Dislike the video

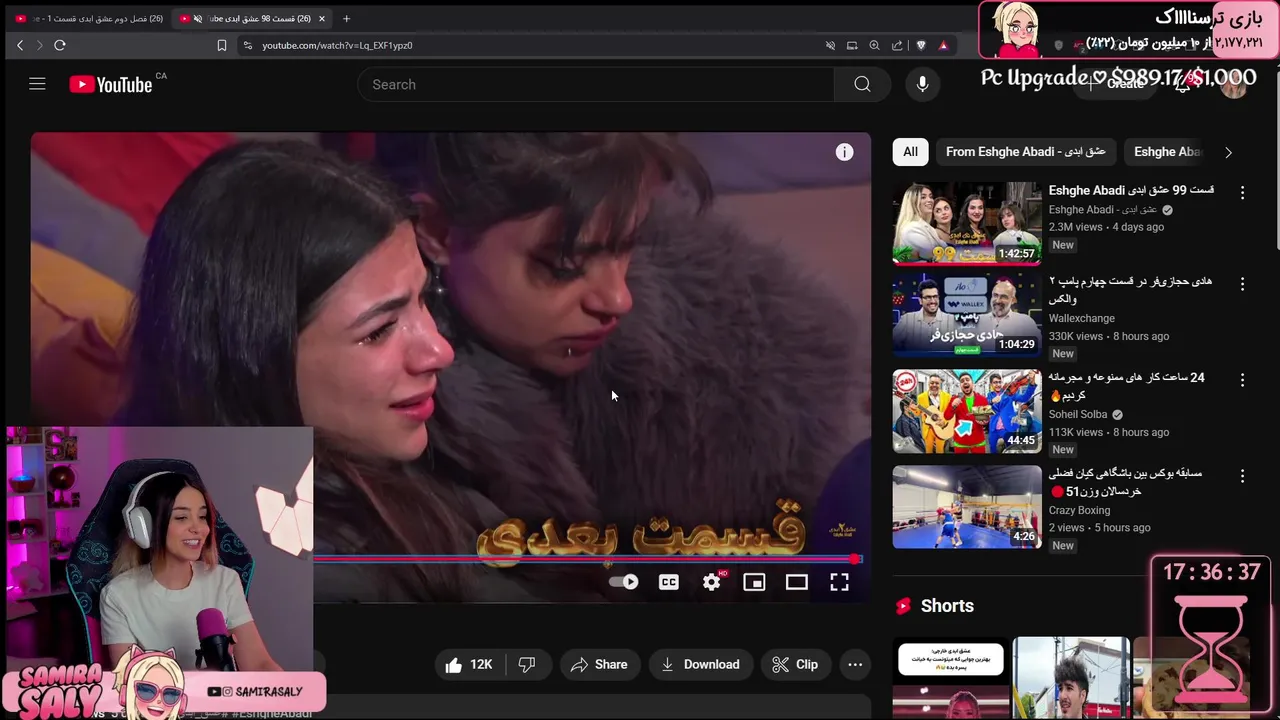pyautogui.click(x=527, y=664)
